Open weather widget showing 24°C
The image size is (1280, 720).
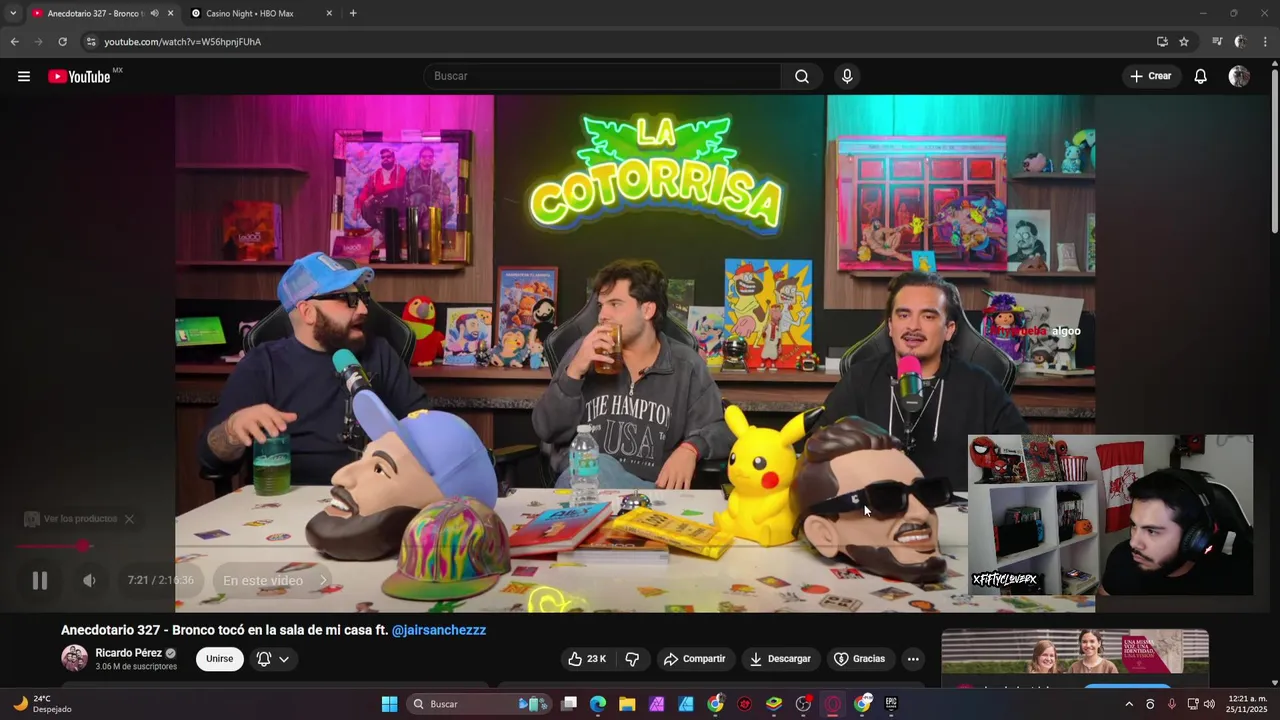tap(42, 704)
